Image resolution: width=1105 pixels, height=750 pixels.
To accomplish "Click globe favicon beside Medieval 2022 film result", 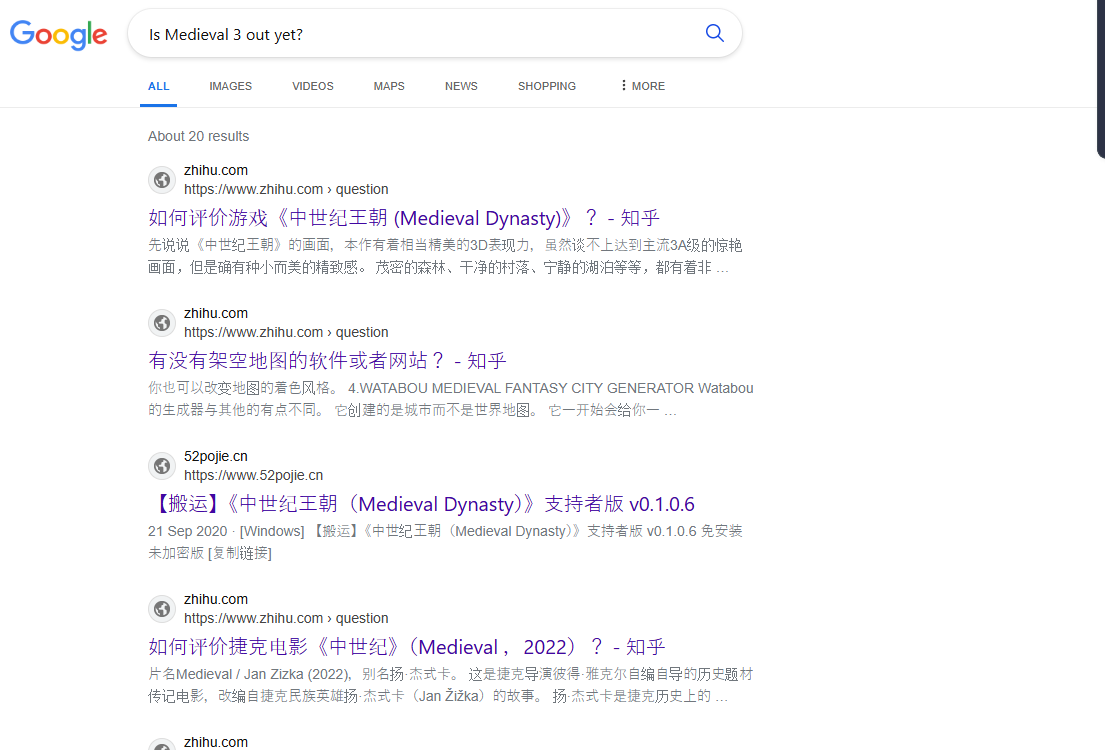I will click(x=162, y=609).
